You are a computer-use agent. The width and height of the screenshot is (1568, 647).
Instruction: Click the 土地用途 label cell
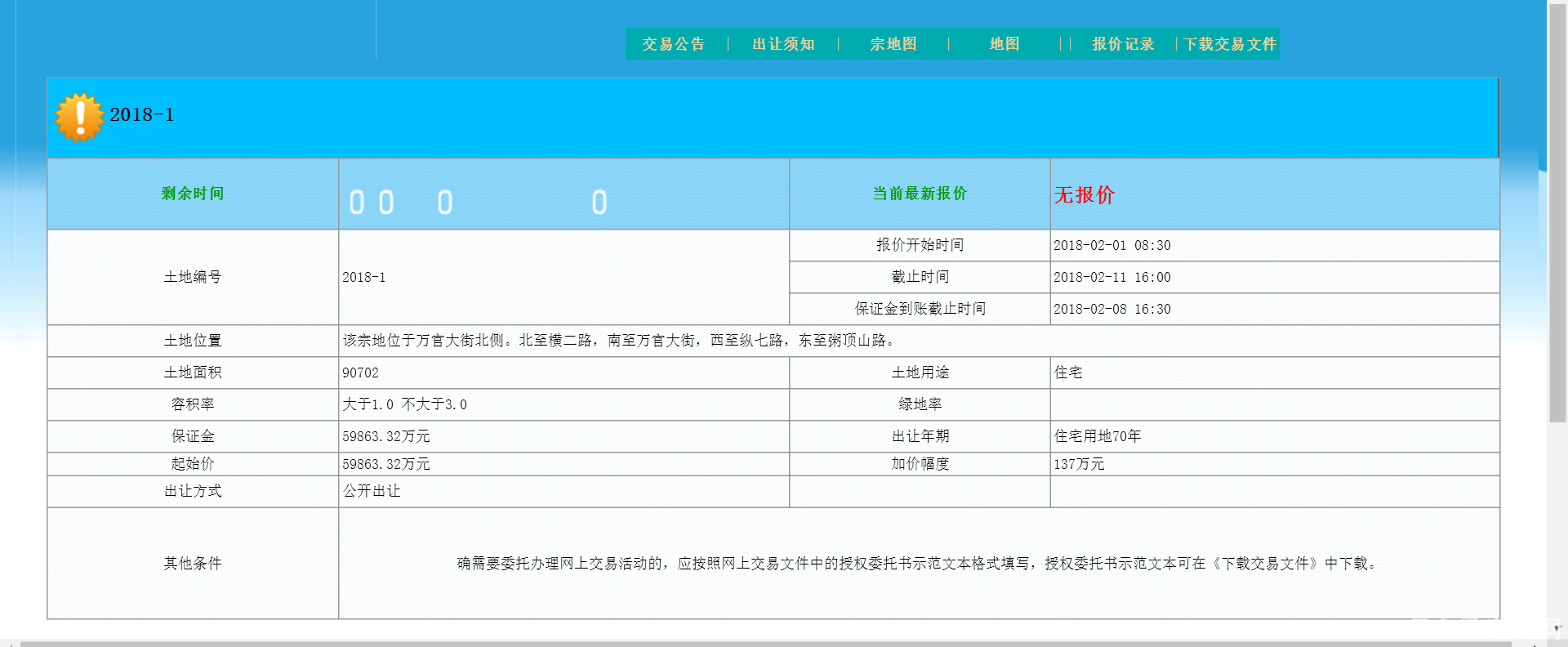pos(920,373)
